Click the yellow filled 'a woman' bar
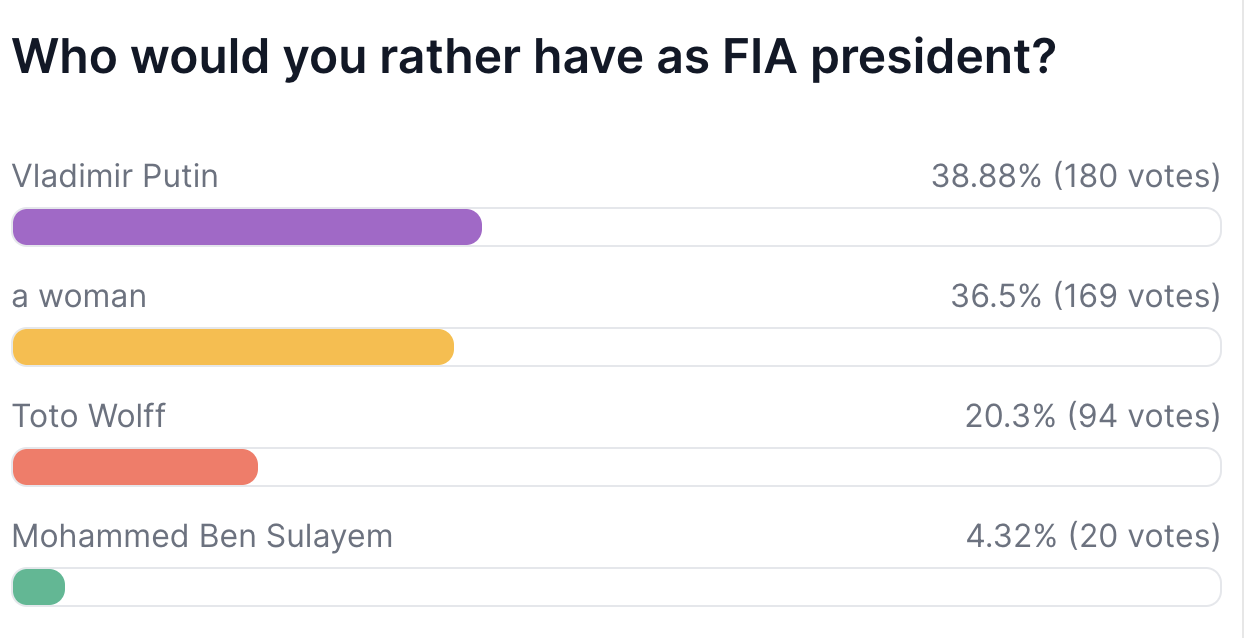 coord(232,347)
